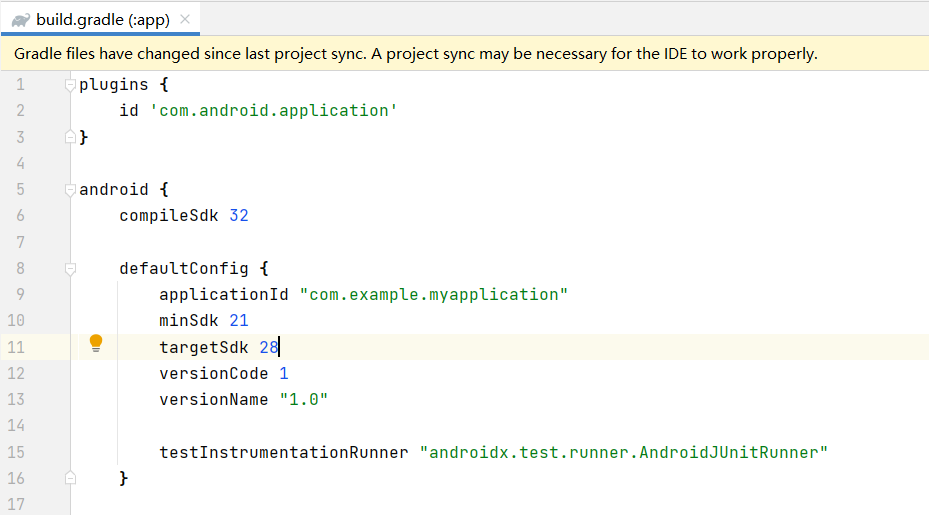Select the build.gradle (:app) tab
Viewport: 929px width, 515px height.
pyautogui.click(x=101, y=20)
